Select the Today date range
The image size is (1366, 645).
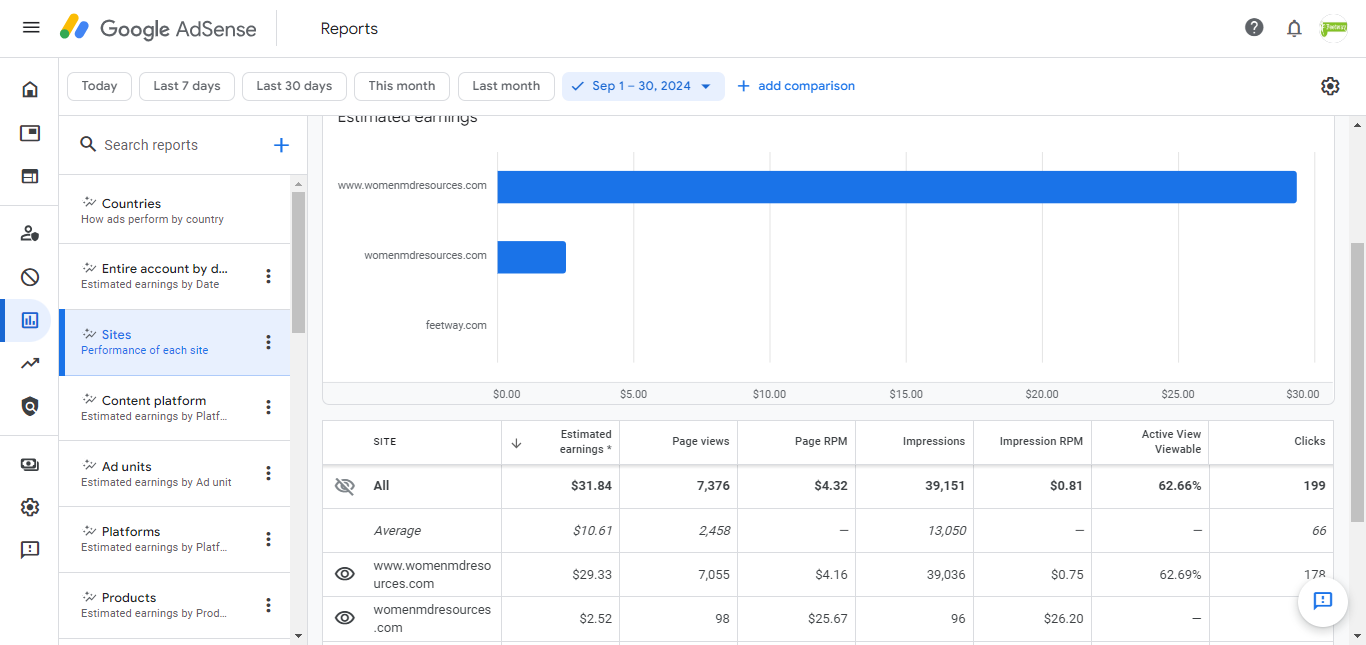(99, 86)
